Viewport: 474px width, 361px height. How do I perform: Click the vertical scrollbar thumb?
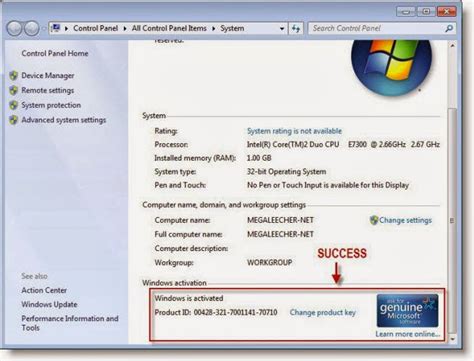click(x=452, y=220)
